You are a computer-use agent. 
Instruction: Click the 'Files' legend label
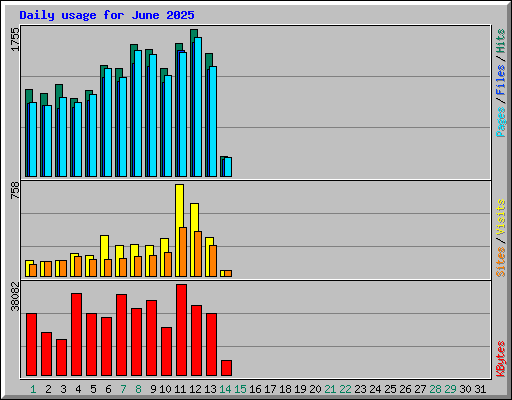tap(501, 80)
